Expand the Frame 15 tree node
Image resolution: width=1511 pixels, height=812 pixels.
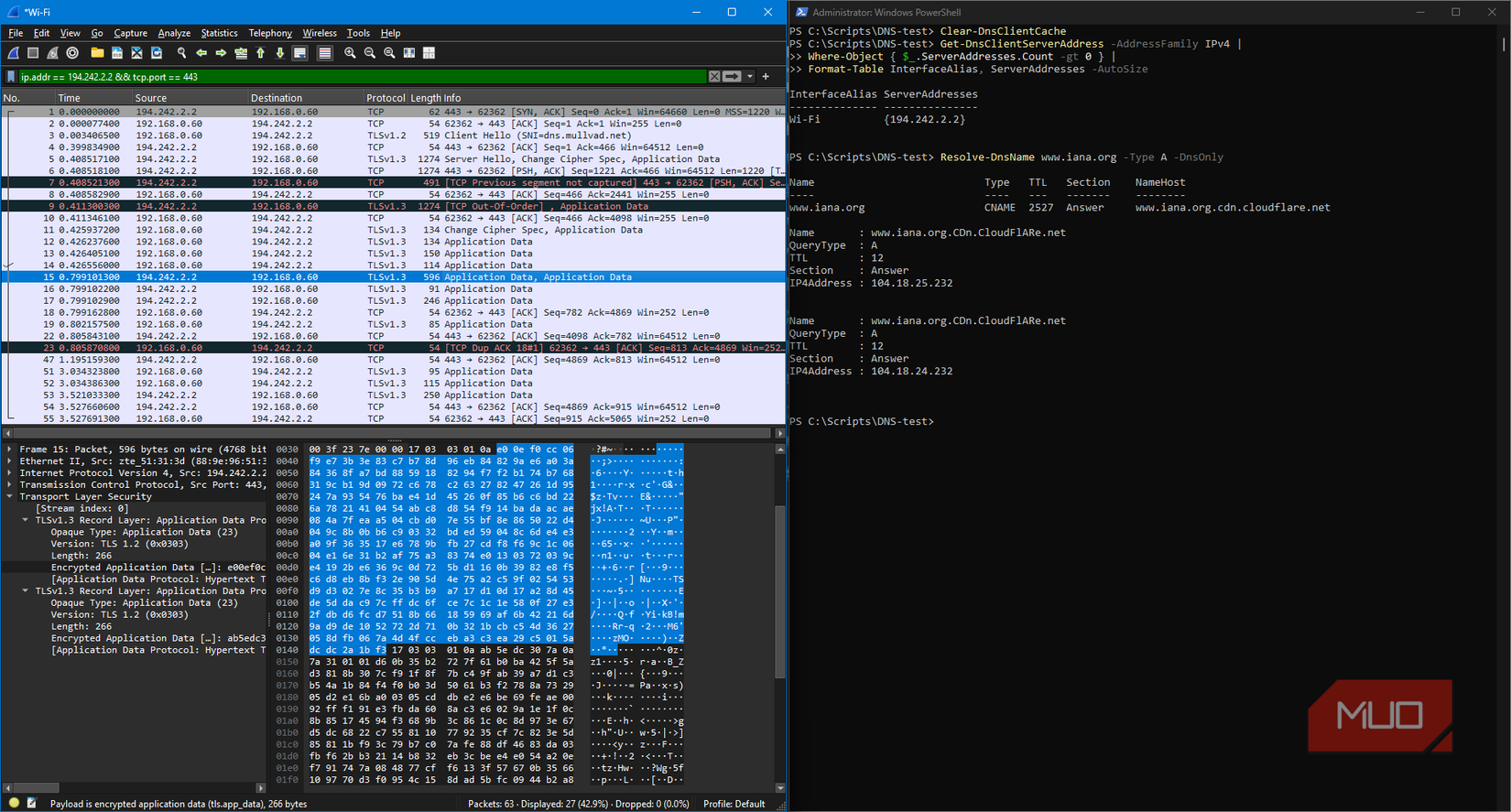(x=10, y=449)
